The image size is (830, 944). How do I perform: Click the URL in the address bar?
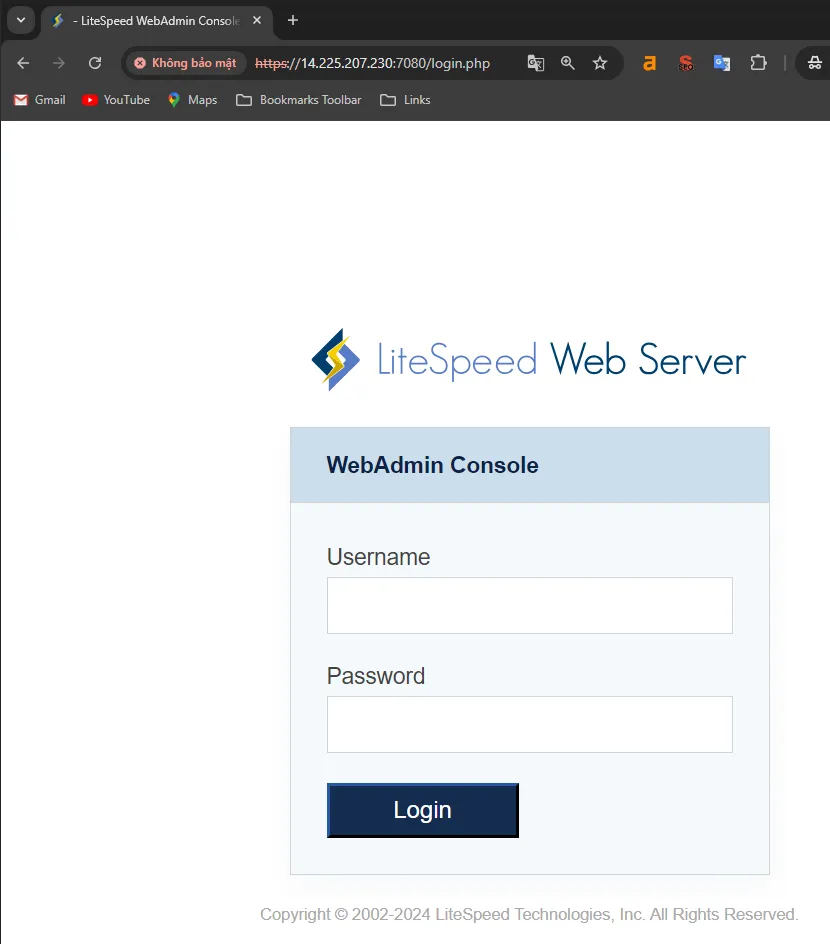pyautogui.click(x=372, y=63)
